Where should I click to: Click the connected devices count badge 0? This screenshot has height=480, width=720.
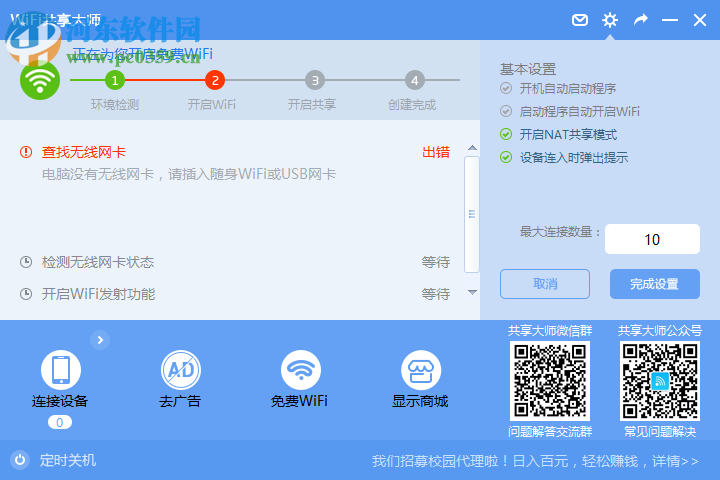[x=60, y=422]
